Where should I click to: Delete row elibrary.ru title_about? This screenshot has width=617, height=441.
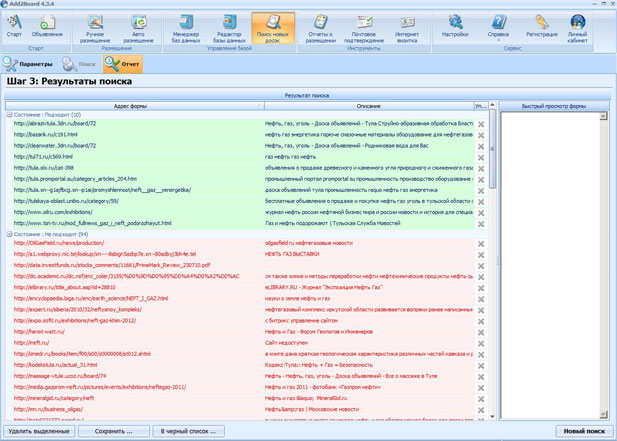click(481, 288)
